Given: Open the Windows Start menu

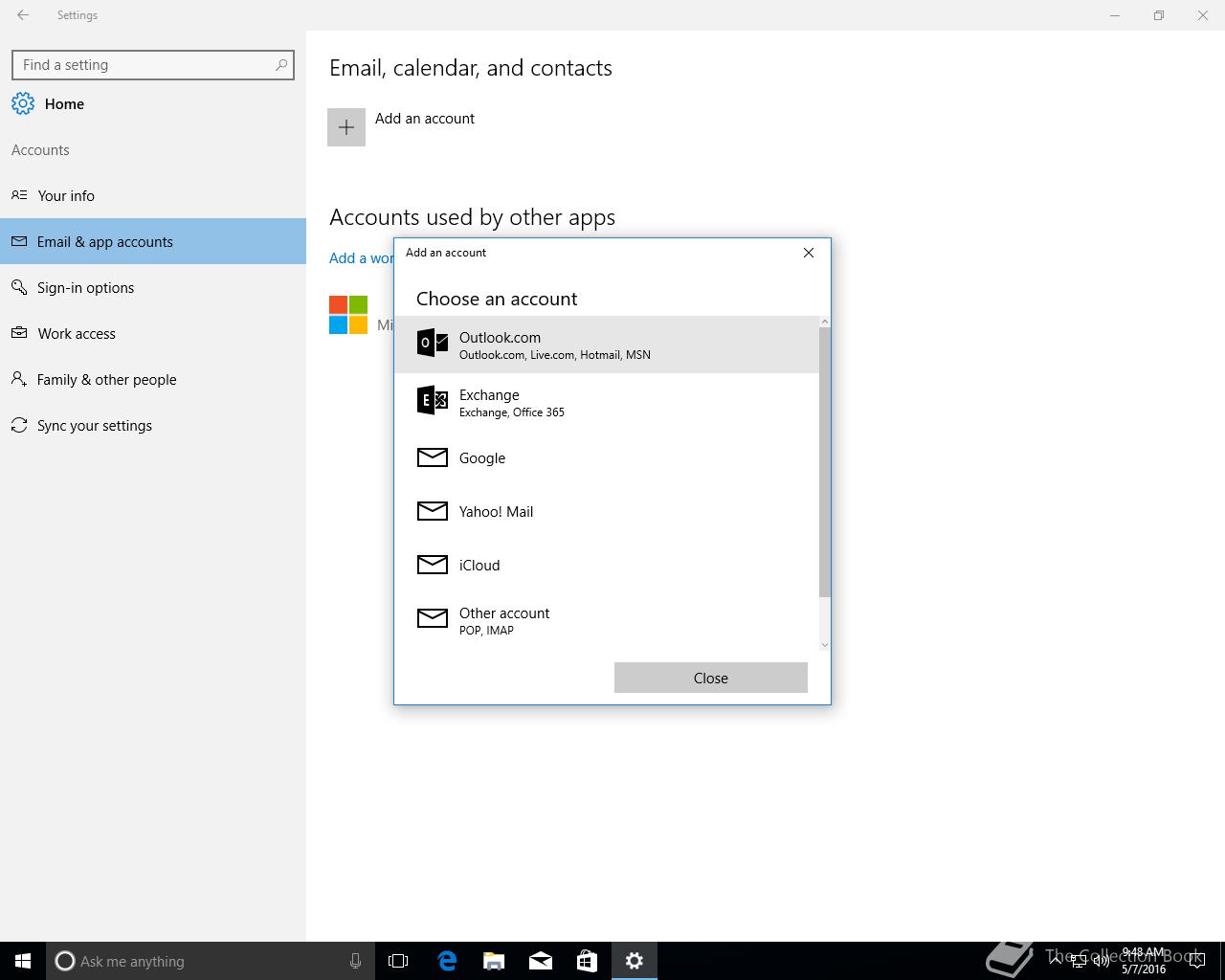Looking at the screenshot, I should click(23, 961).
